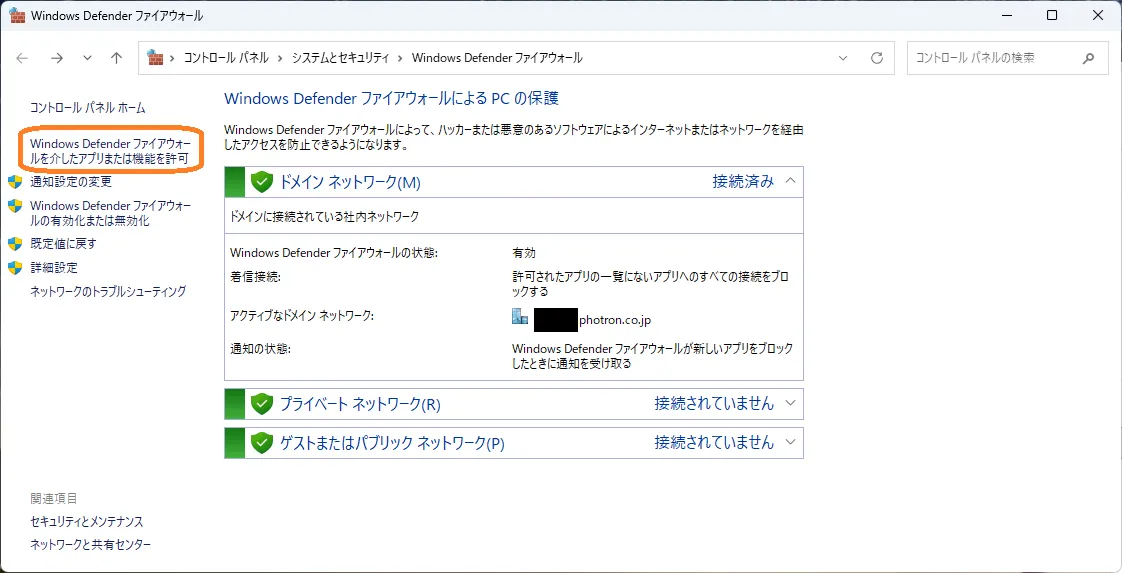Screen dimensions: 1122x573
Task: Click the title bar firewall app icon
Action: click(x=17, y=15)
